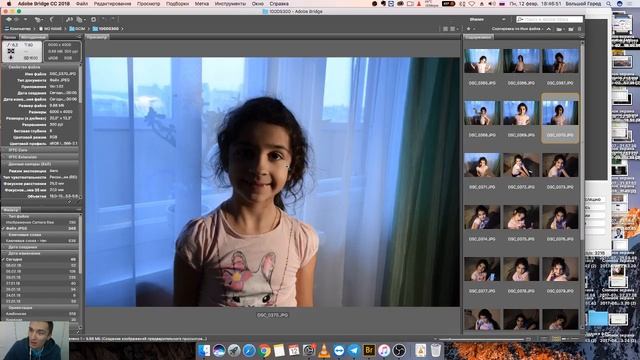Open the Инструменты menu

tap(230, 4)
